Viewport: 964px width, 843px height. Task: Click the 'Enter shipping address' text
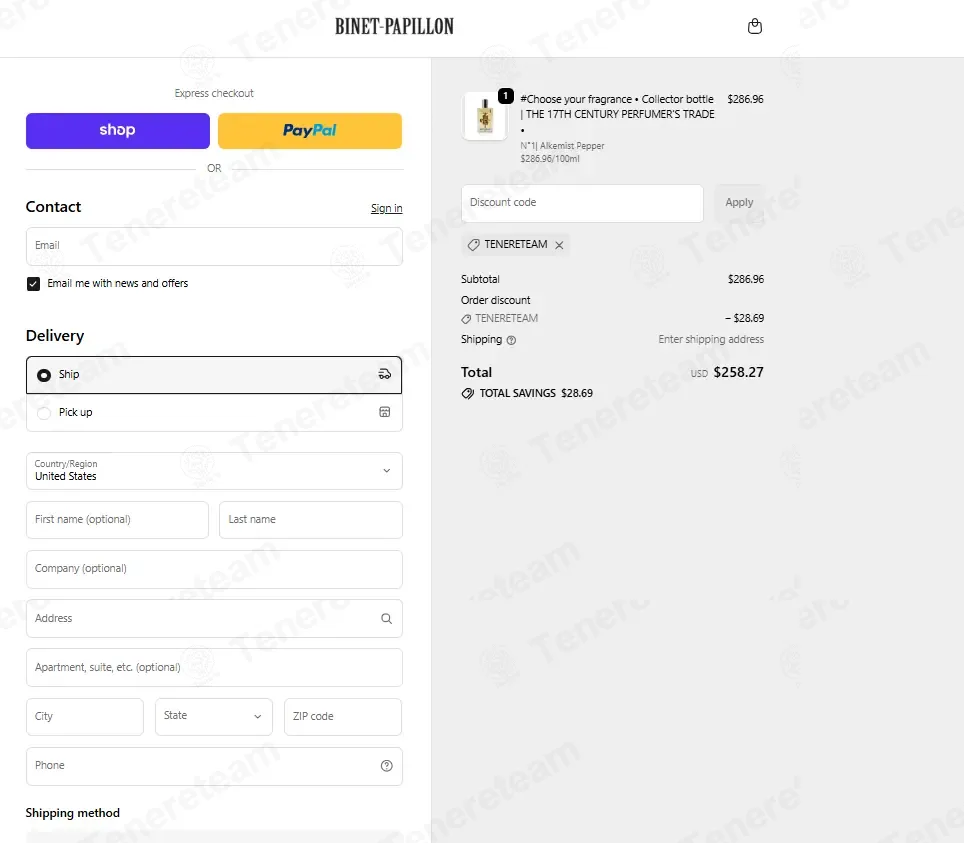pyautogui.click(x=711, y=339)
